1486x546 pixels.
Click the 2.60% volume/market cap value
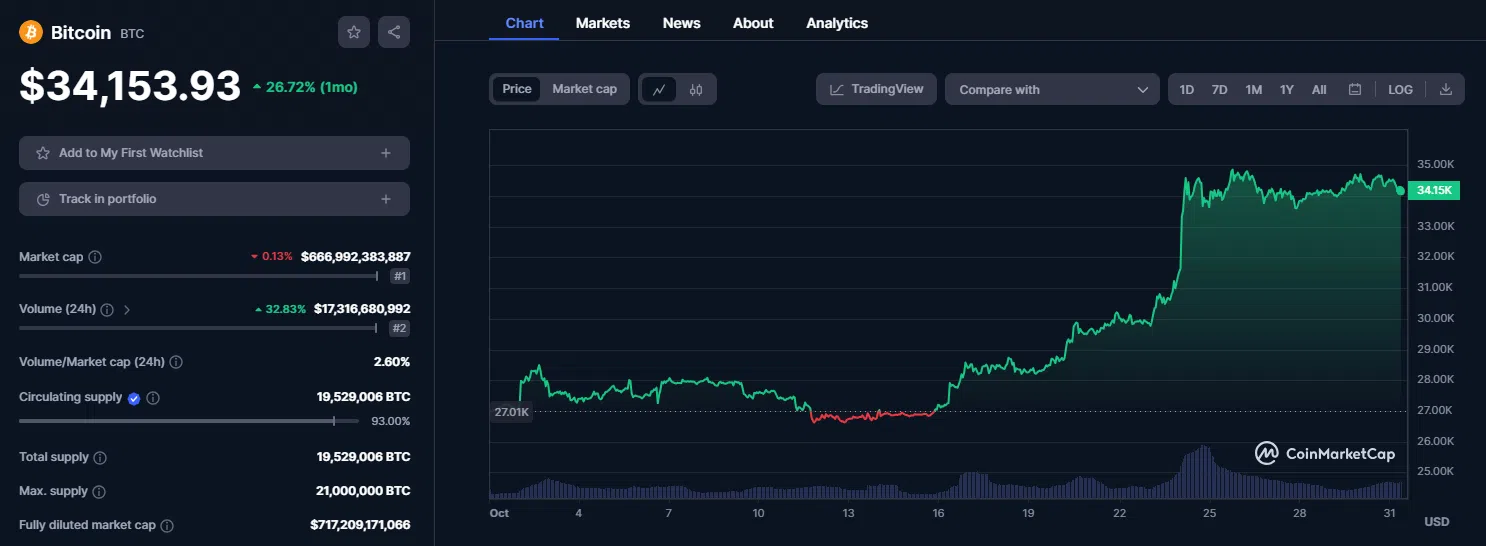point(392,362)
